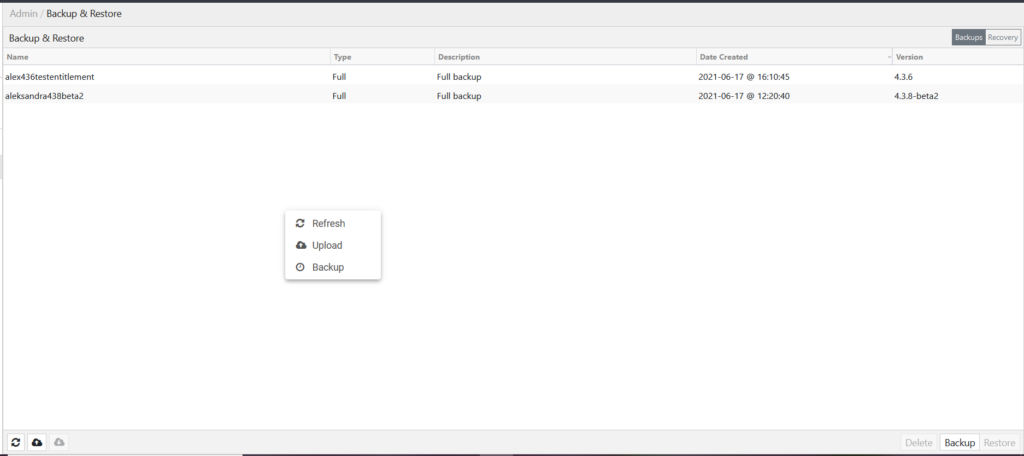Sort by the Date Created column header
This screenshot has width=1024, height=456.
794,57
